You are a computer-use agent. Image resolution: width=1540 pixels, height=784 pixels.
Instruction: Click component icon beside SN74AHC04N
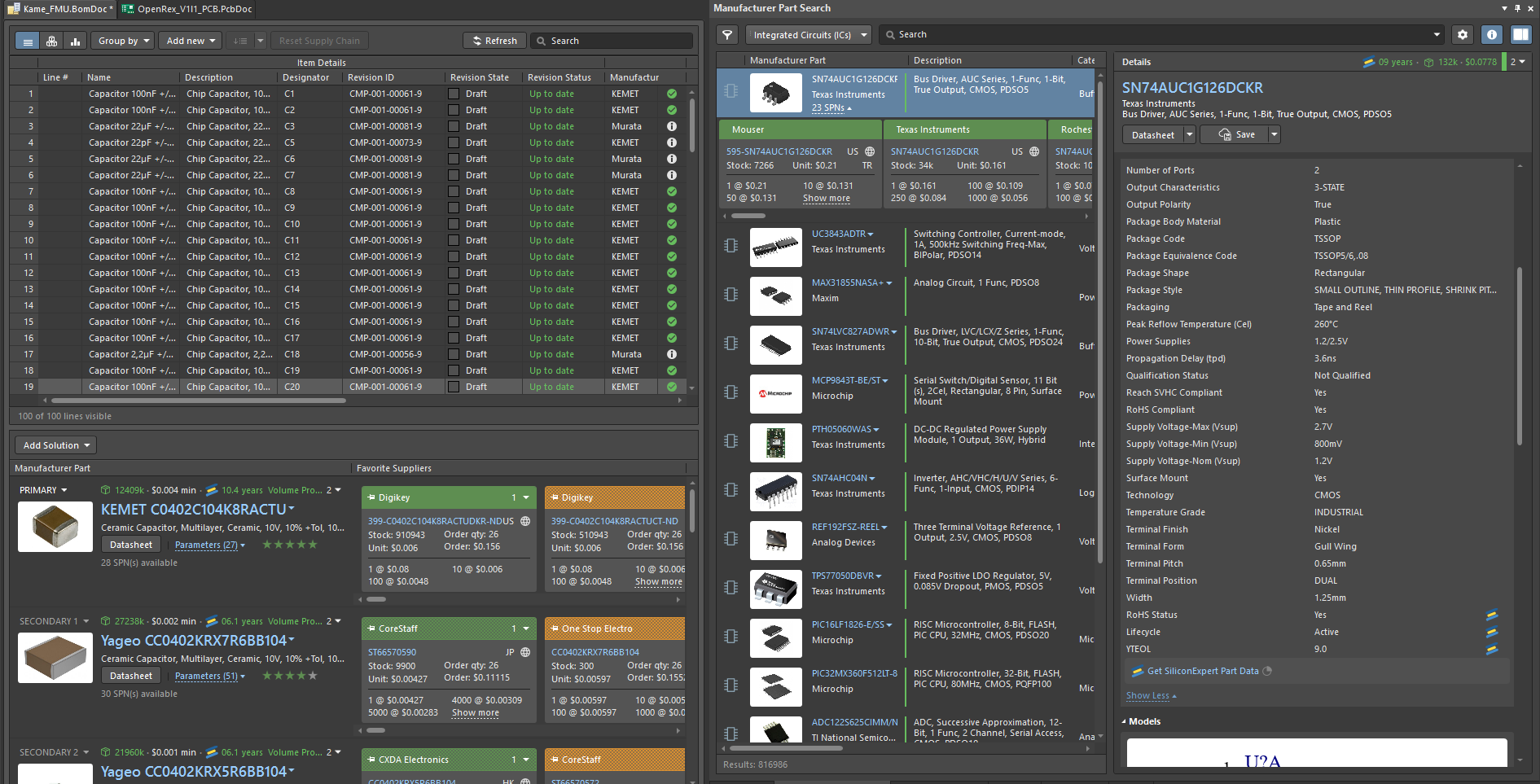731,490
